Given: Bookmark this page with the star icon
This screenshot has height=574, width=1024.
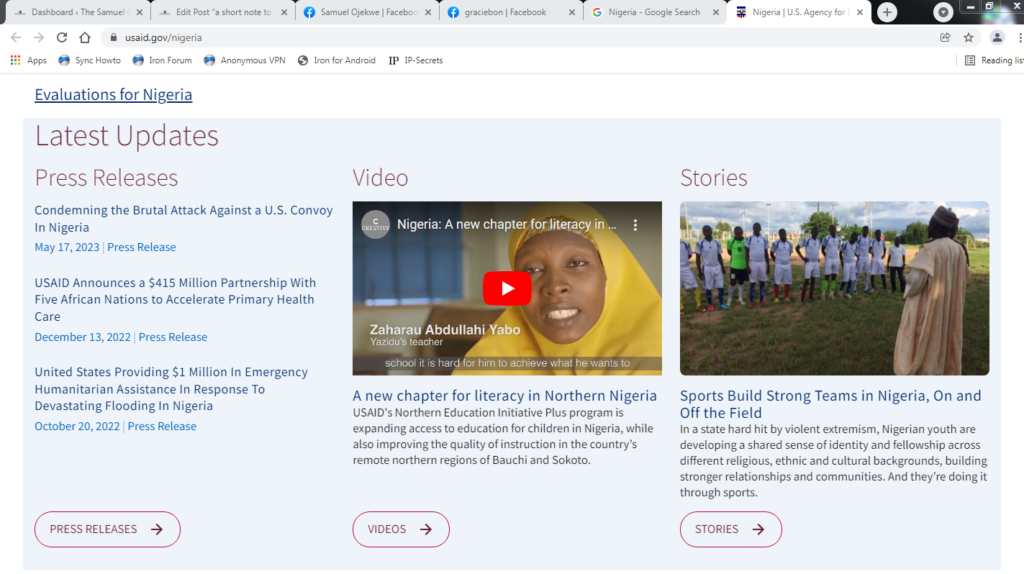Looking at the screenshot, I should tap(968, 38).
